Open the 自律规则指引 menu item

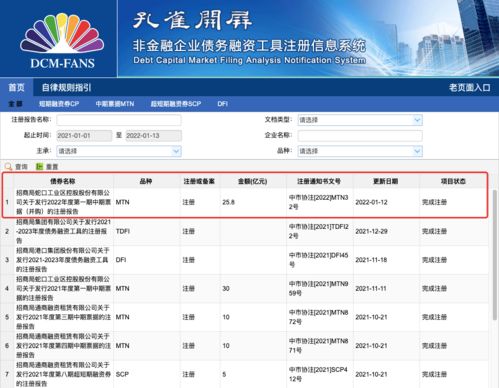[x=66, y=88]
